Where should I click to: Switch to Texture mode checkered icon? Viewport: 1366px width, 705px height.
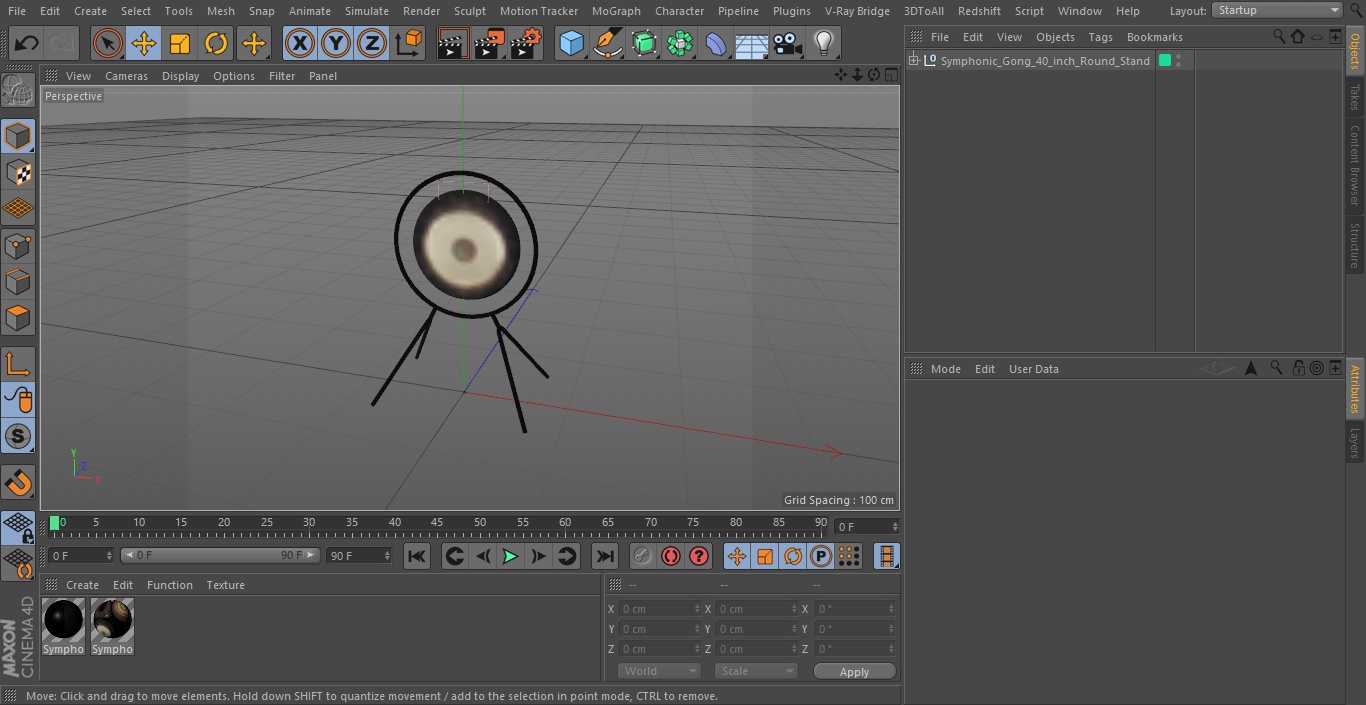pyautogui.click(x=18, y=172)
